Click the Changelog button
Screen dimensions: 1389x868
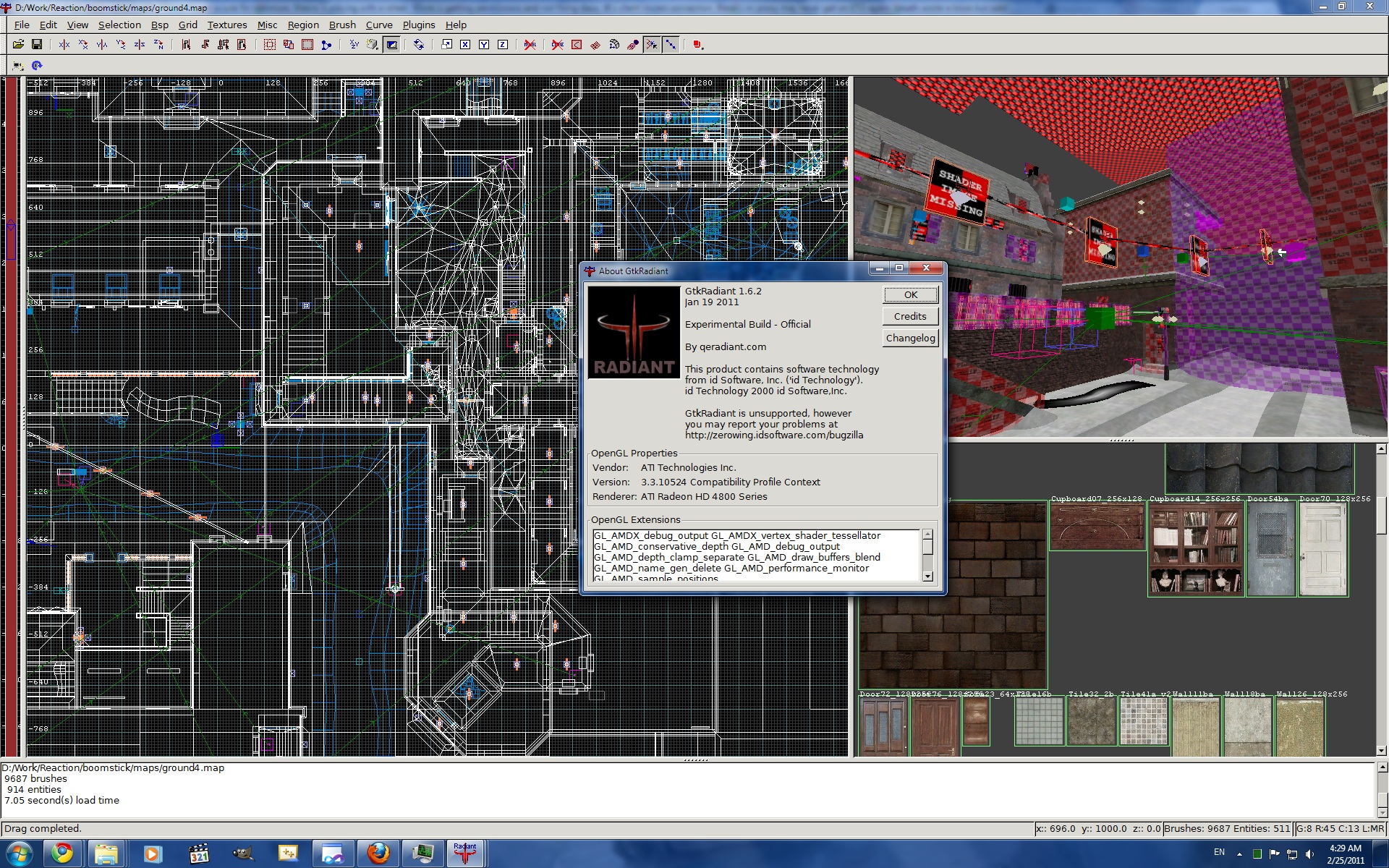click(x=909, y=338)
